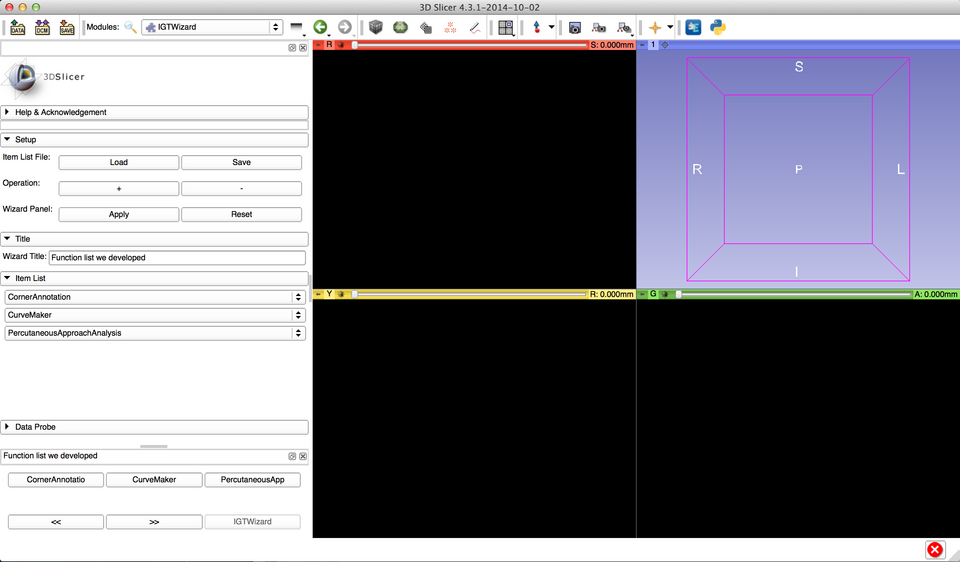Toggle the green slice view pin
The width and height of the screenshot is (960, 562).
[x=643, y=294]
